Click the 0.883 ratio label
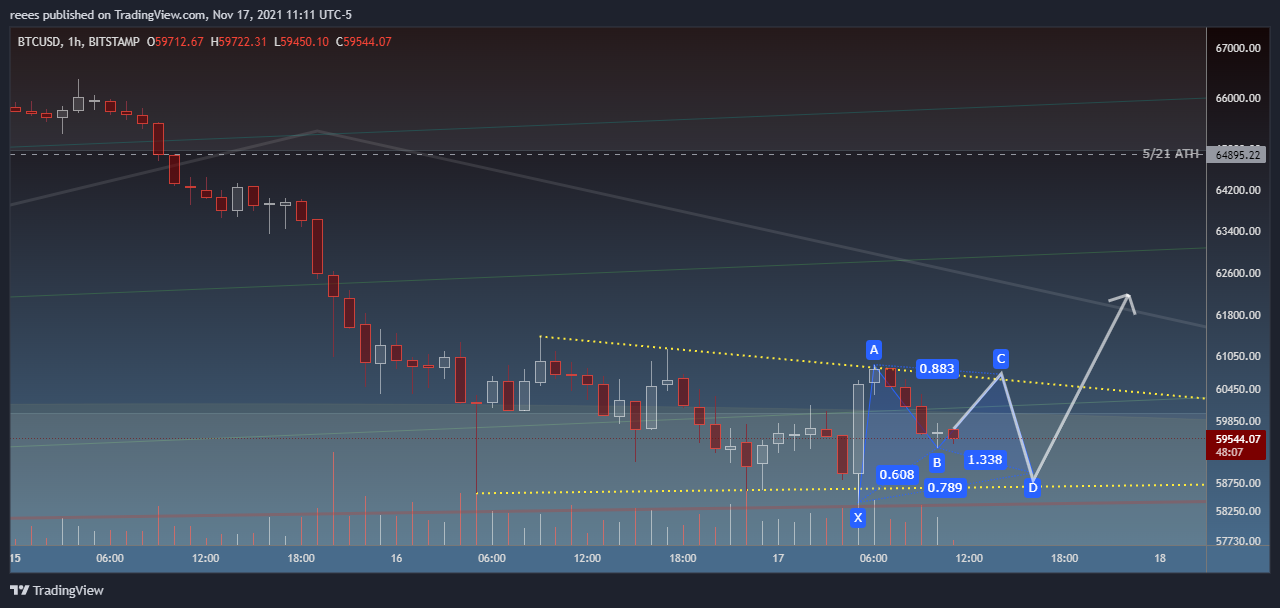 point(937,369)
